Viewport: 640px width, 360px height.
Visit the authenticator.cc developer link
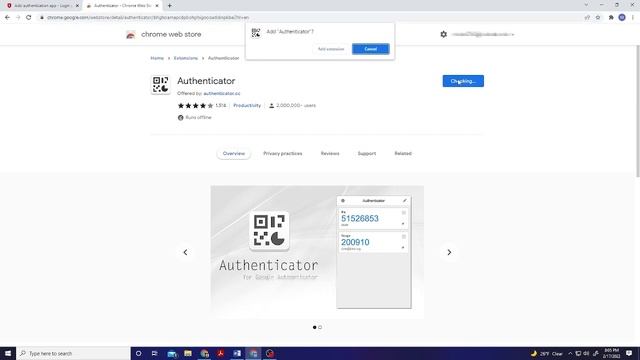pyautogui.click(x=222, y=93)
